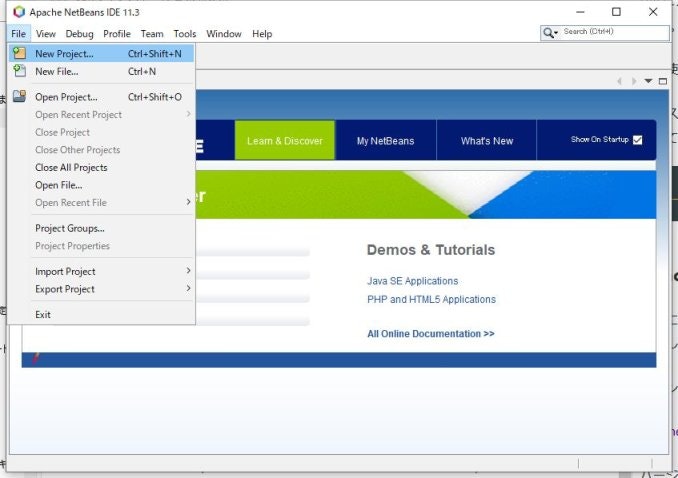
Task: Maximize the editor window icon
Action: click(663, 81)
